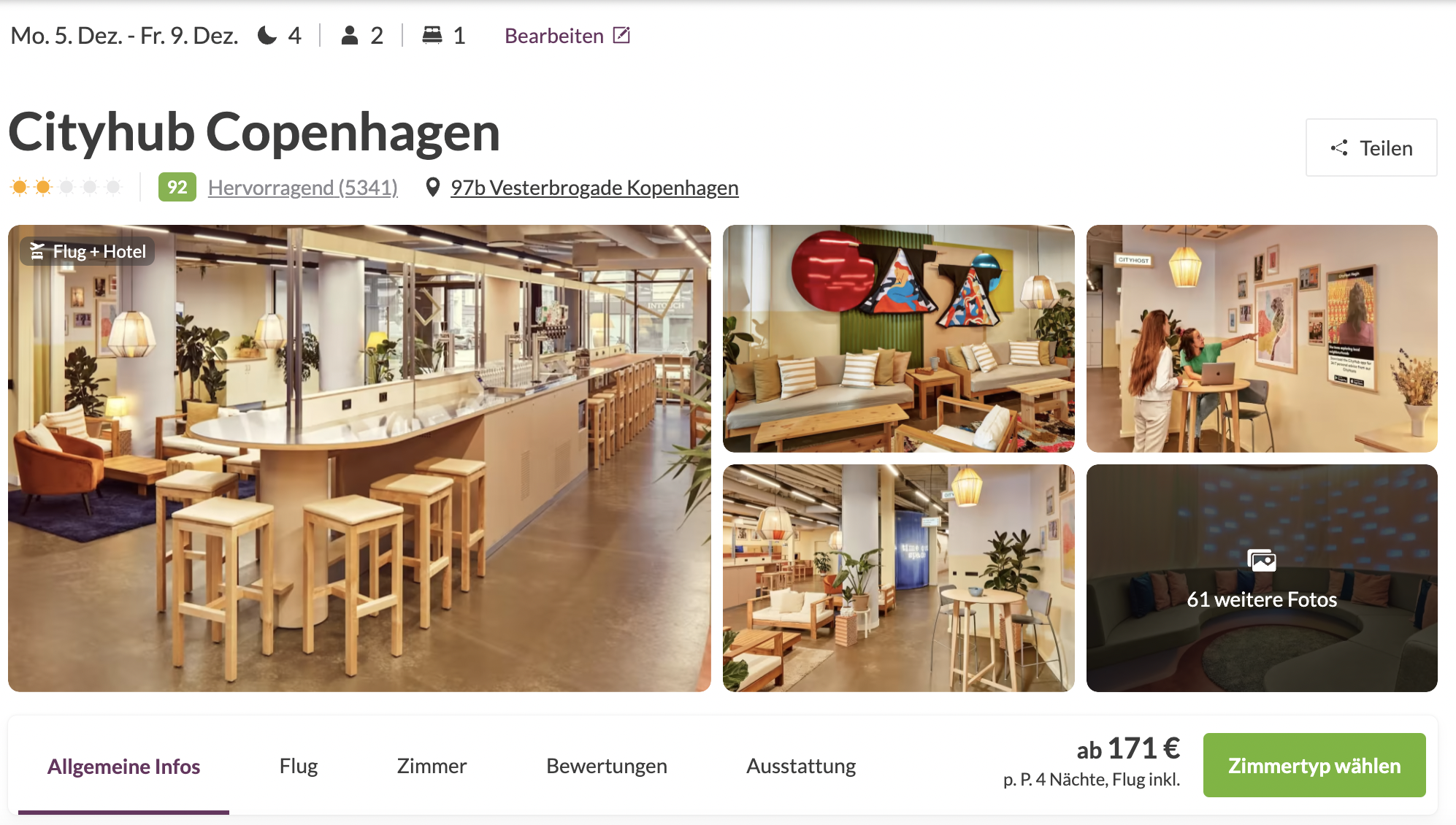This screenshot has width=1456, height=825.
Task: Open the lounge sofa with wall art photo
Action: tap(899, 339)
